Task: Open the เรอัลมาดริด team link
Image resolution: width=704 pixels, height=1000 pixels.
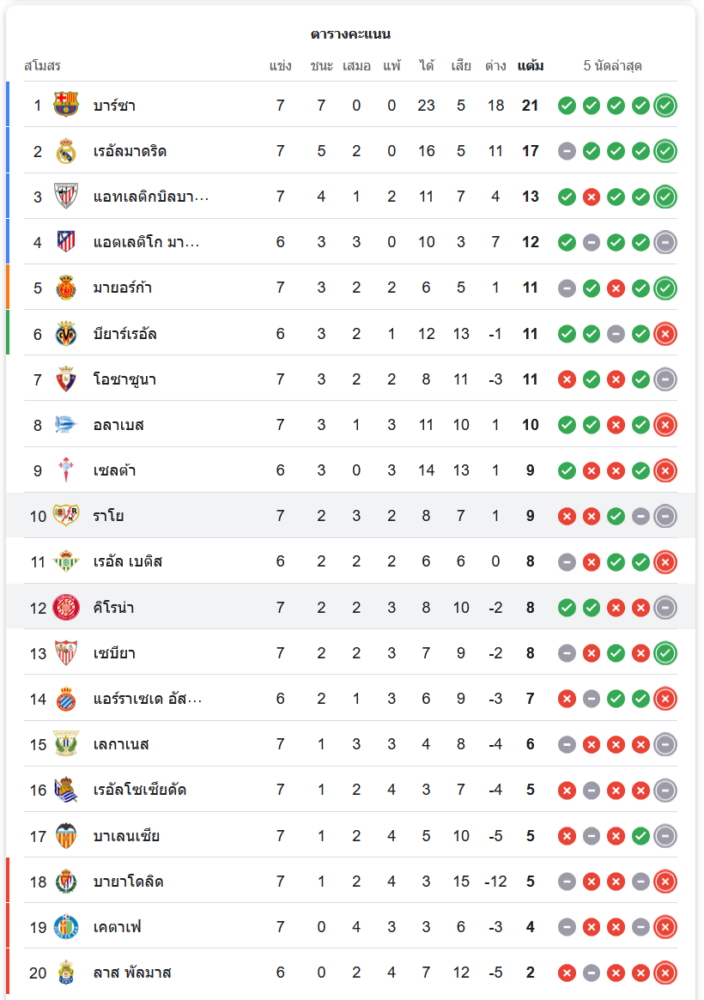Action: [130, 151]
